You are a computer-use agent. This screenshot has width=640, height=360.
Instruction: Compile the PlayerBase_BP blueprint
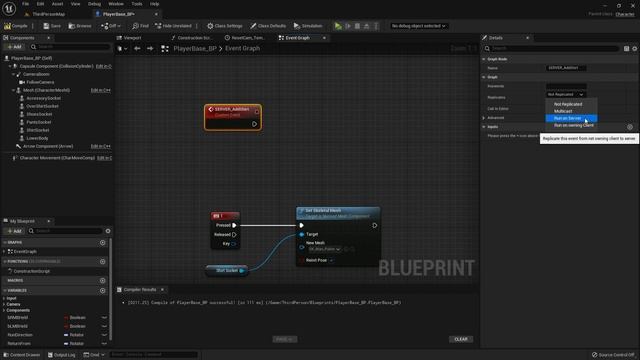(x=16, y=26)
